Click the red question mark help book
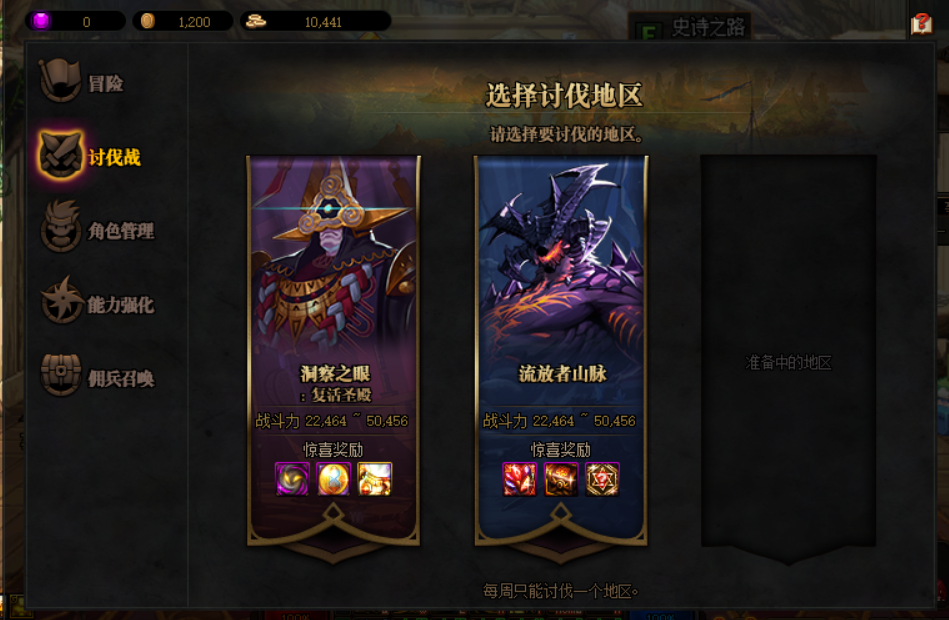This screenshot has height=620, width=949. click(921, 24)
